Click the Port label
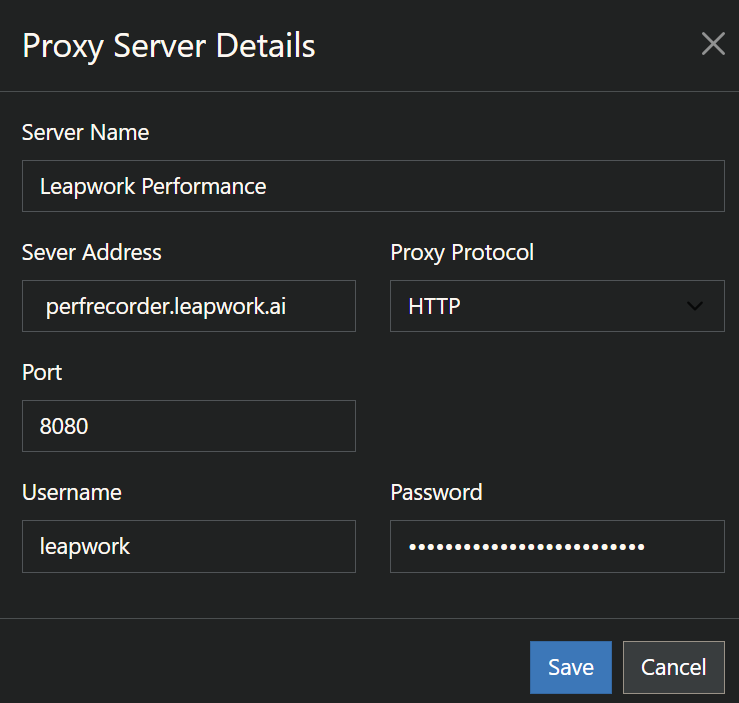Screen dimensions: 739x703 [42, 373]
